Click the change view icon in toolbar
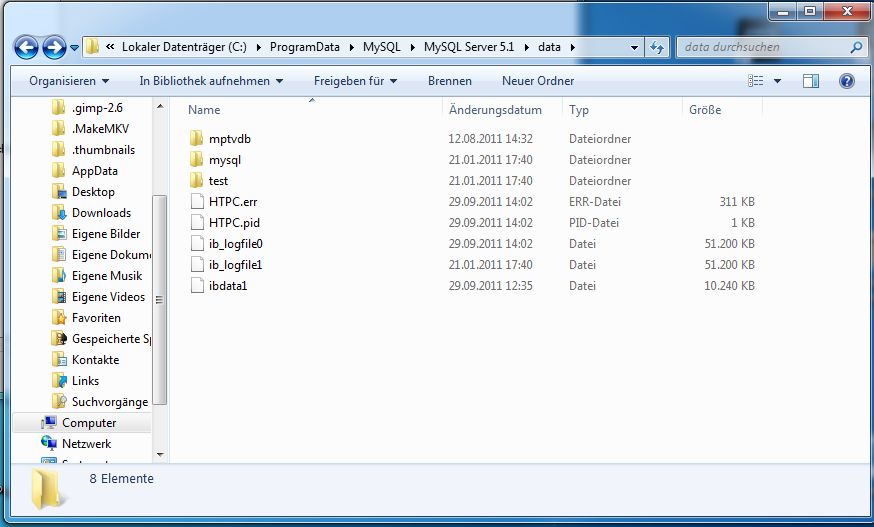The width and height of the screenshot is (874, 527). (757, 81)
